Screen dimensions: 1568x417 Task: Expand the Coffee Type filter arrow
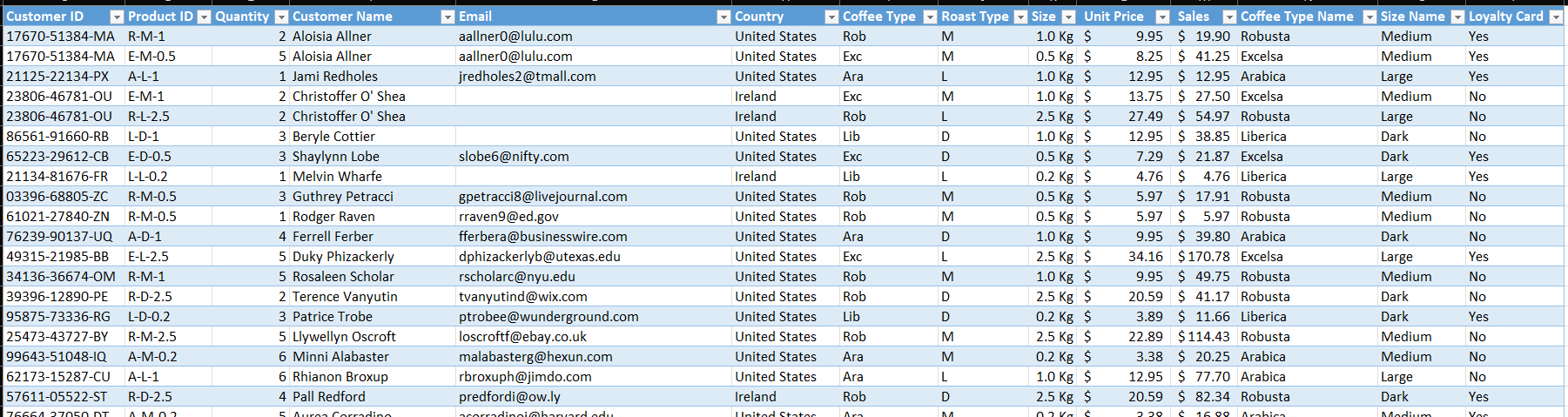point(930,17)
